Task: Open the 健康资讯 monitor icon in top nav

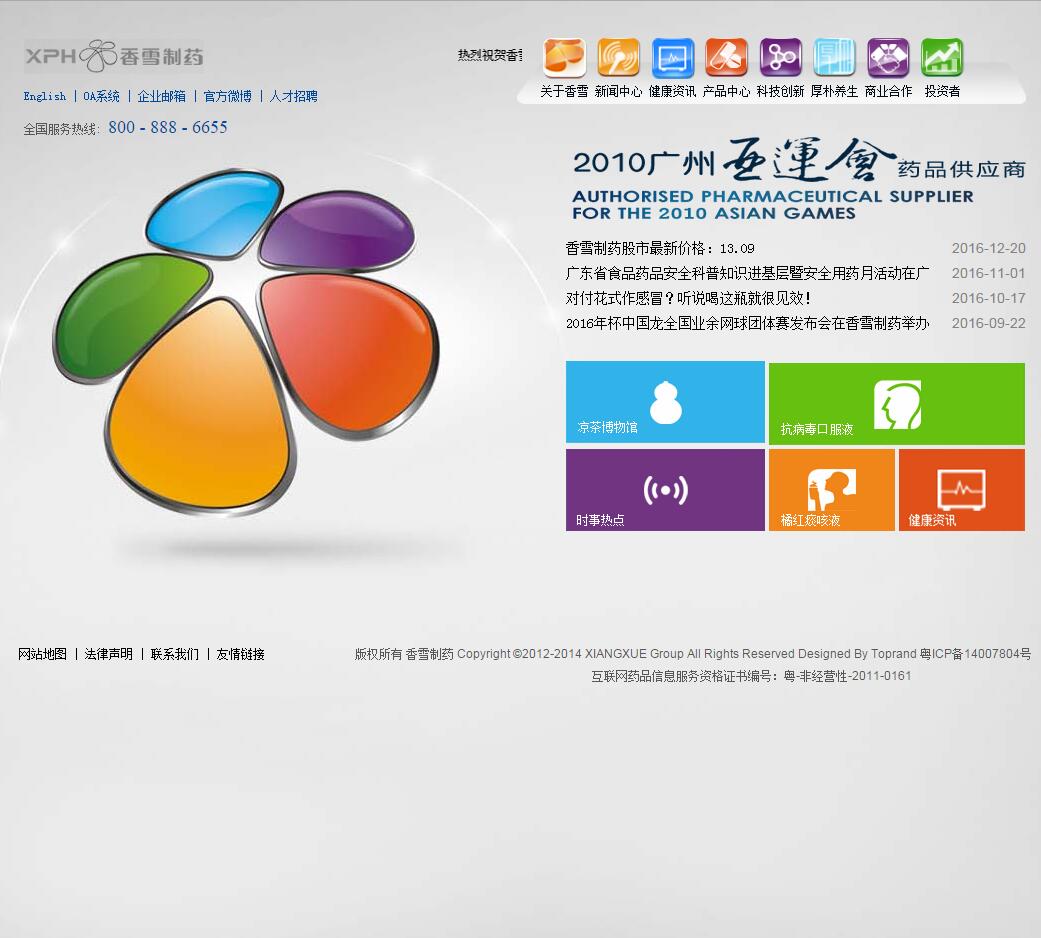Action: [x=673, y=57]
